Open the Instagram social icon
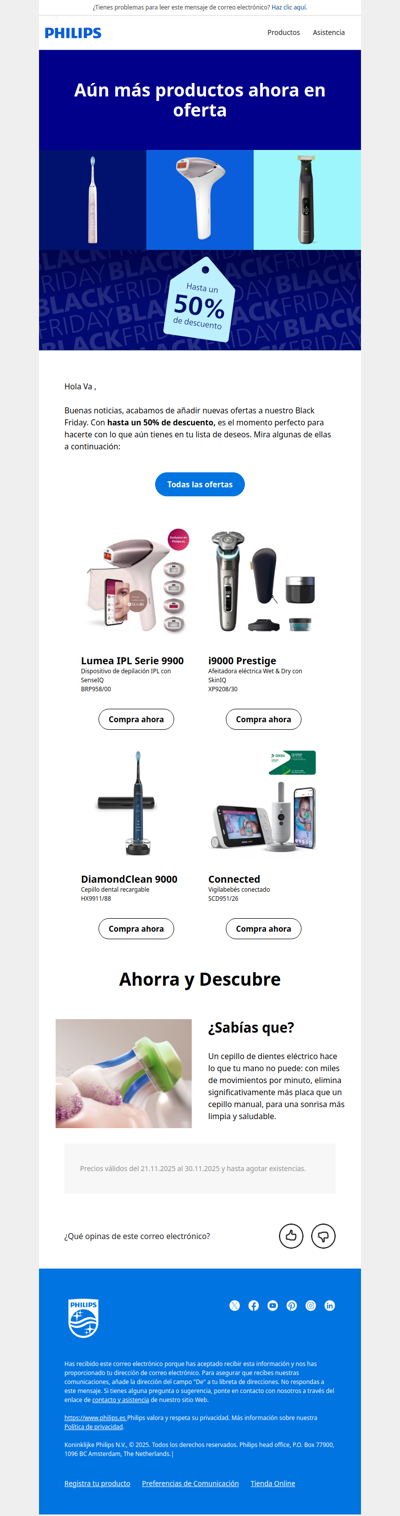 [x=311, y=1306]
